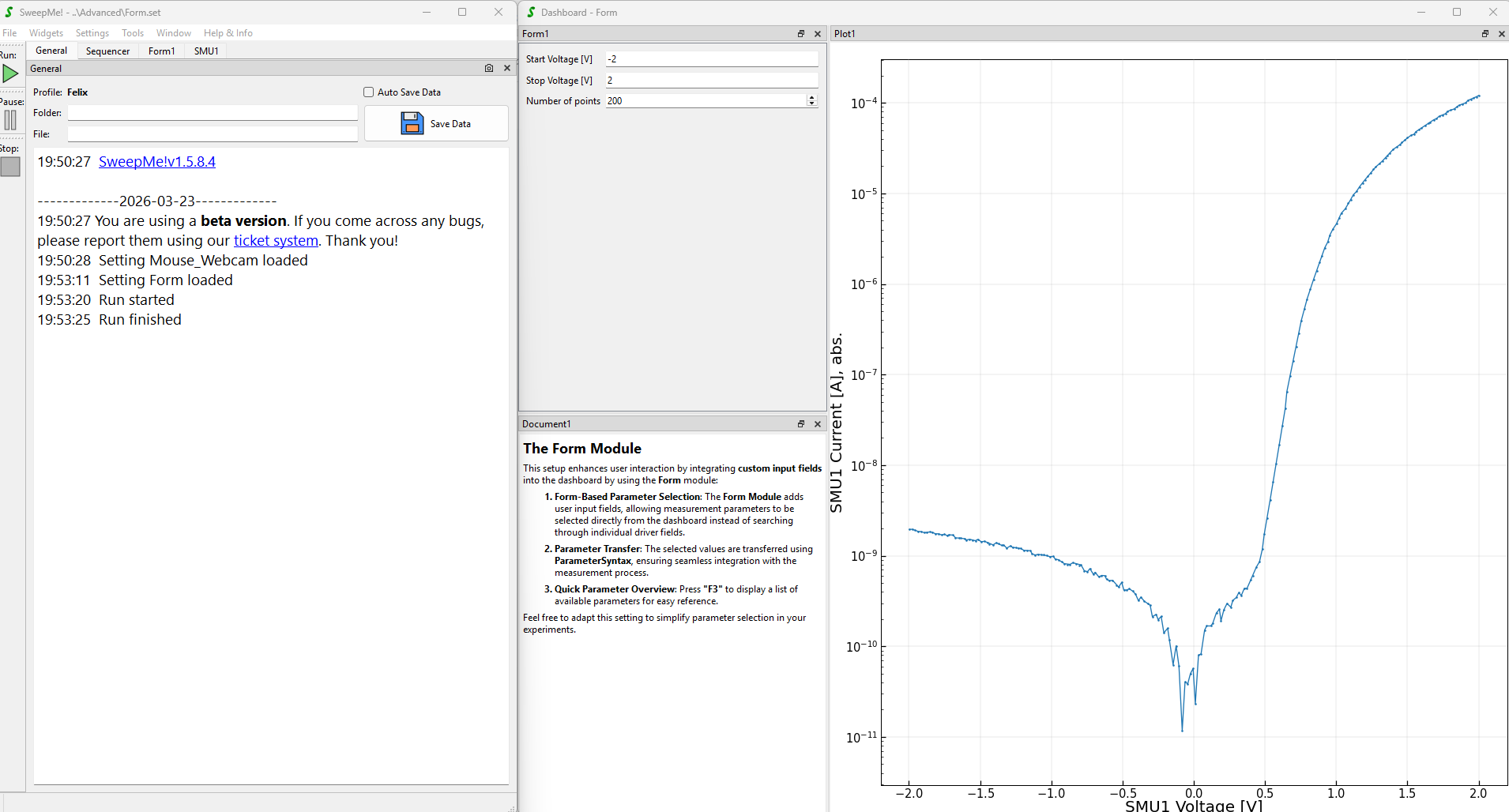Click the camera screenshot icon in General panel
Screen dimensions: 1509x812
(489, 69)
